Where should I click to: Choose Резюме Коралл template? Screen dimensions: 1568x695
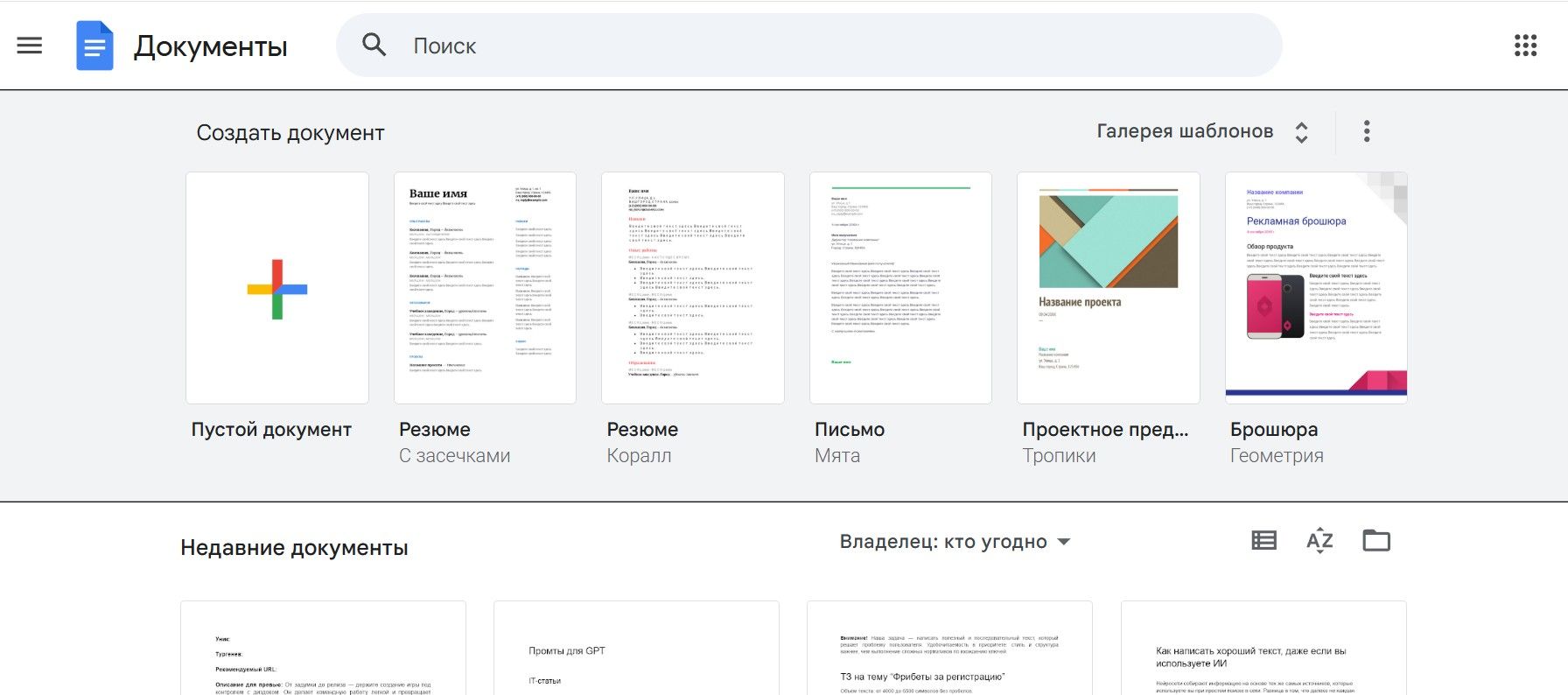point(693,288)
